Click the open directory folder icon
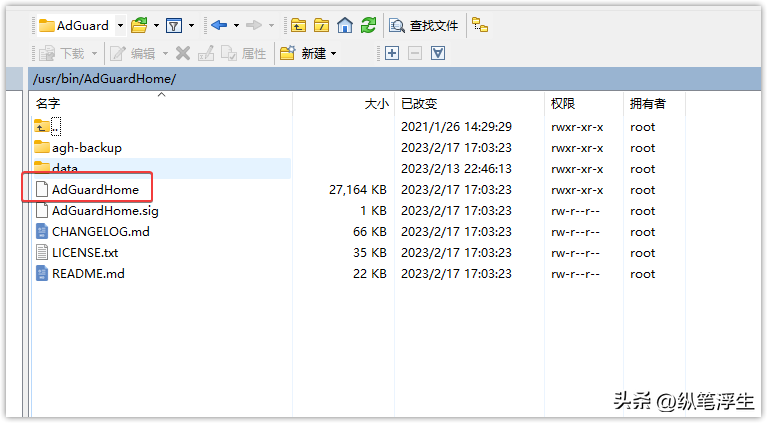Viewport: 767px width, 423px height. [140, 25]
